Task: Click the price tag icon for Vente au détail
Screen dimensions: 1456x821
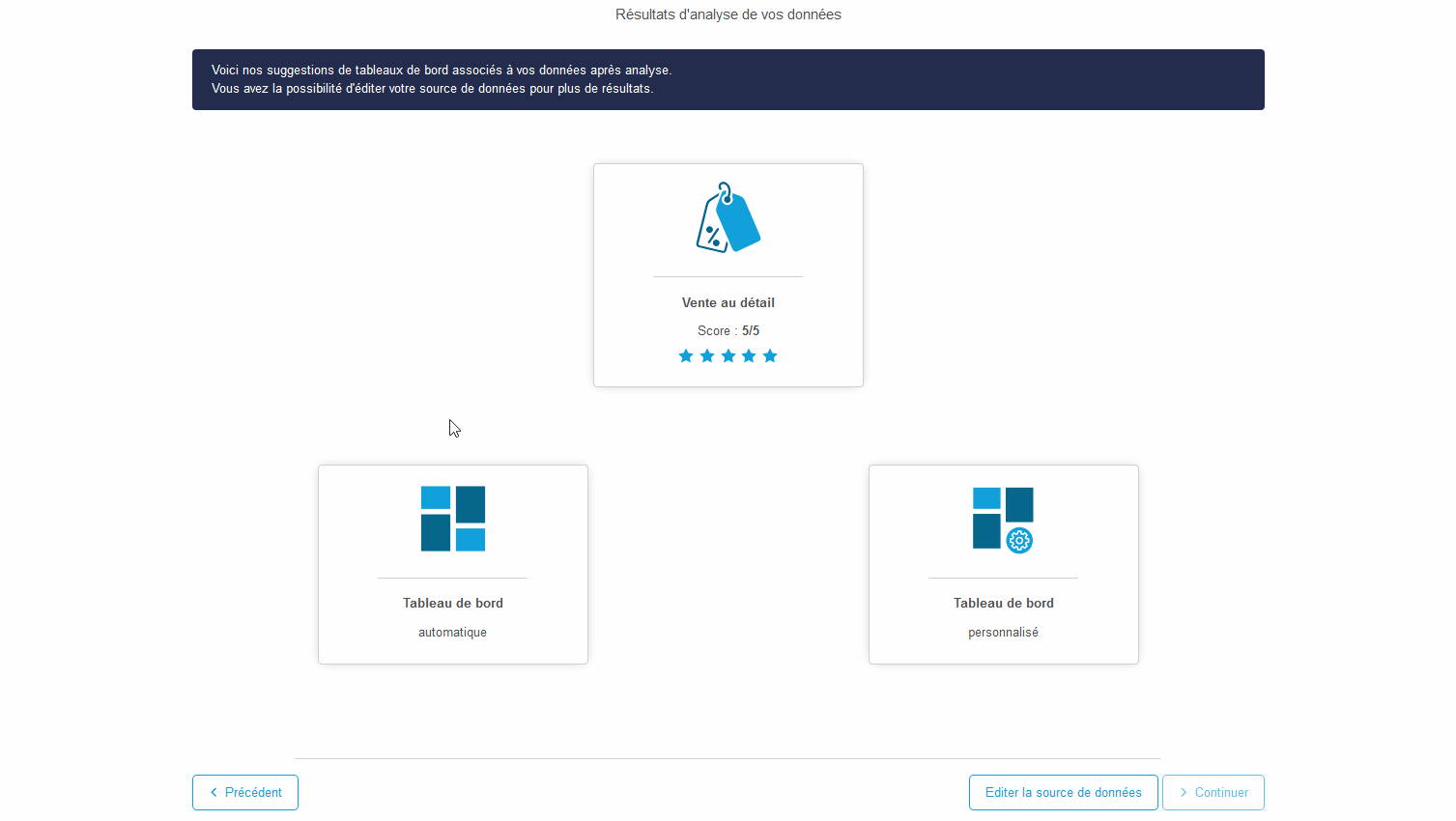Action: click(x=728, y=218)
